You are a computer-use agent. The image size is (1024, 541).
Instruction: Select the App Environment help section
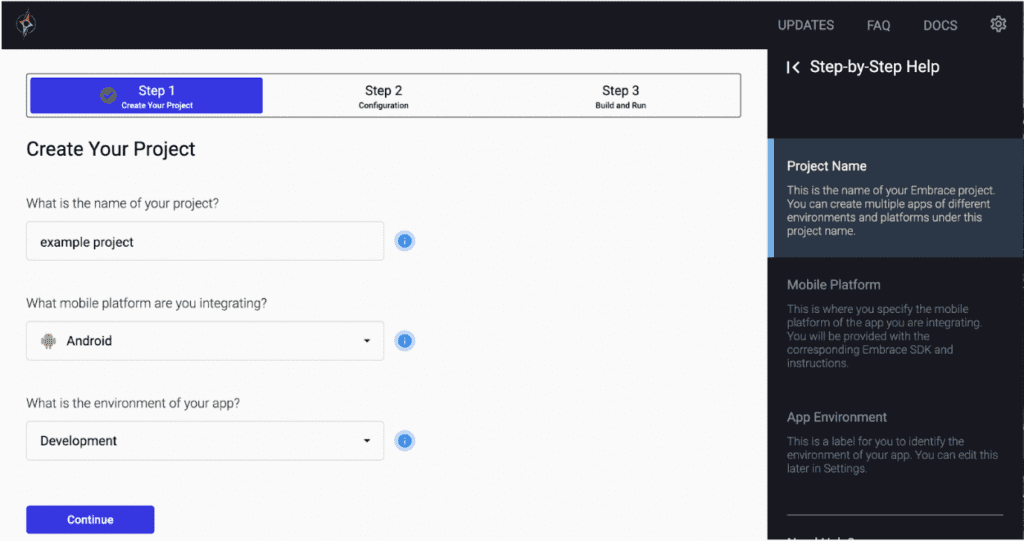click(895, 442)
